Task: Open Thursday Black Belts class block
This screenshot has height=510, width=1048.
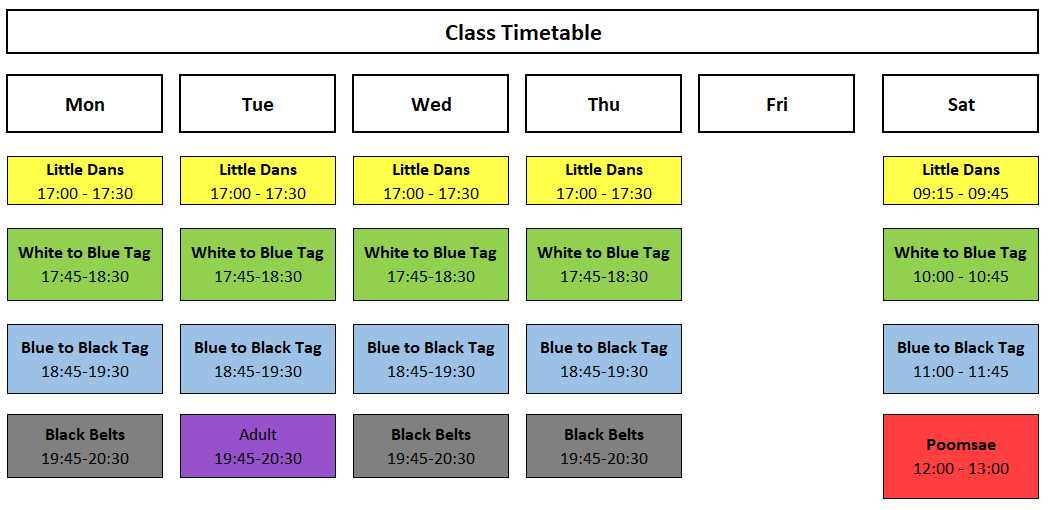Action: (604, 446)
